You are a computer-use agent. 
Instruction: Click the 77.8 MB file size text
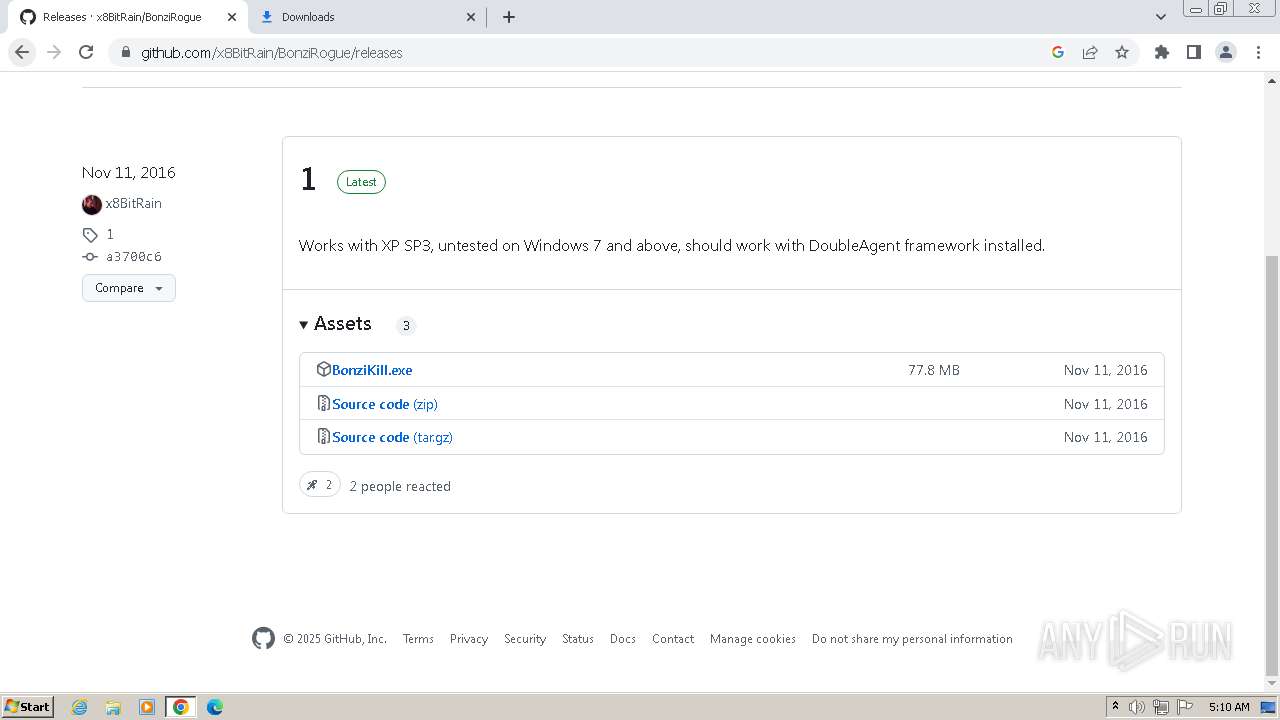[934, 370]
